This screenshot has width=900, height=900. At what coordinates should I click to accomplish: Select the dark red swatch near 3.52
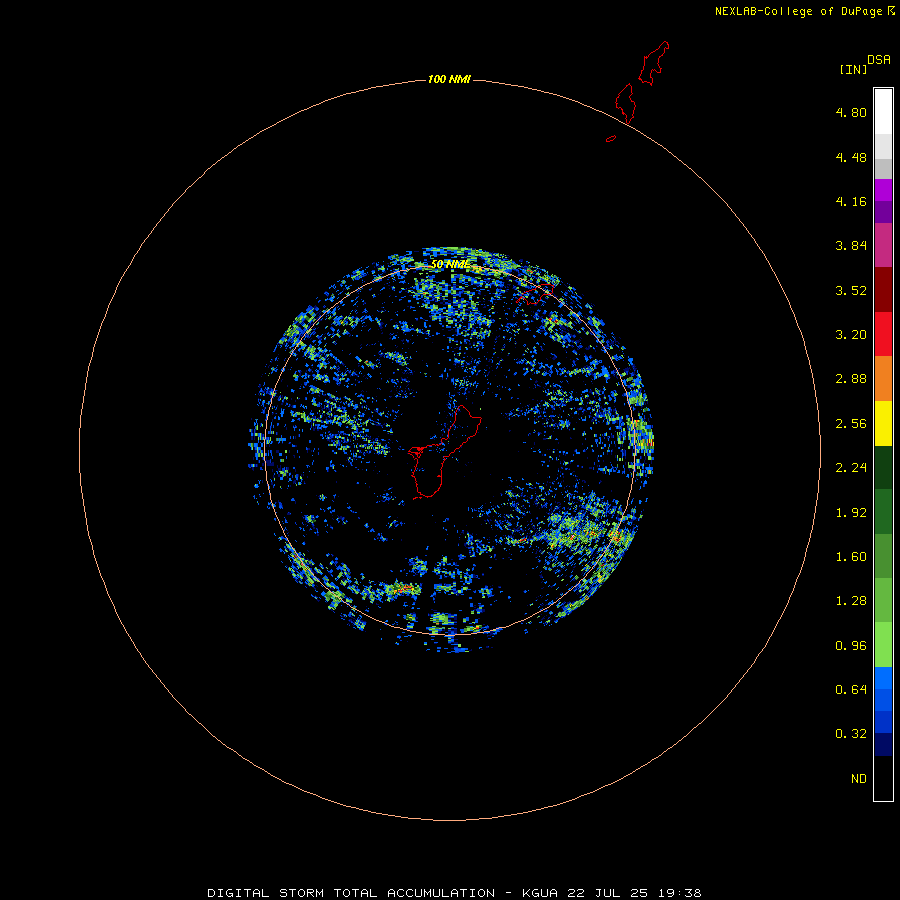tap(883, 290)
